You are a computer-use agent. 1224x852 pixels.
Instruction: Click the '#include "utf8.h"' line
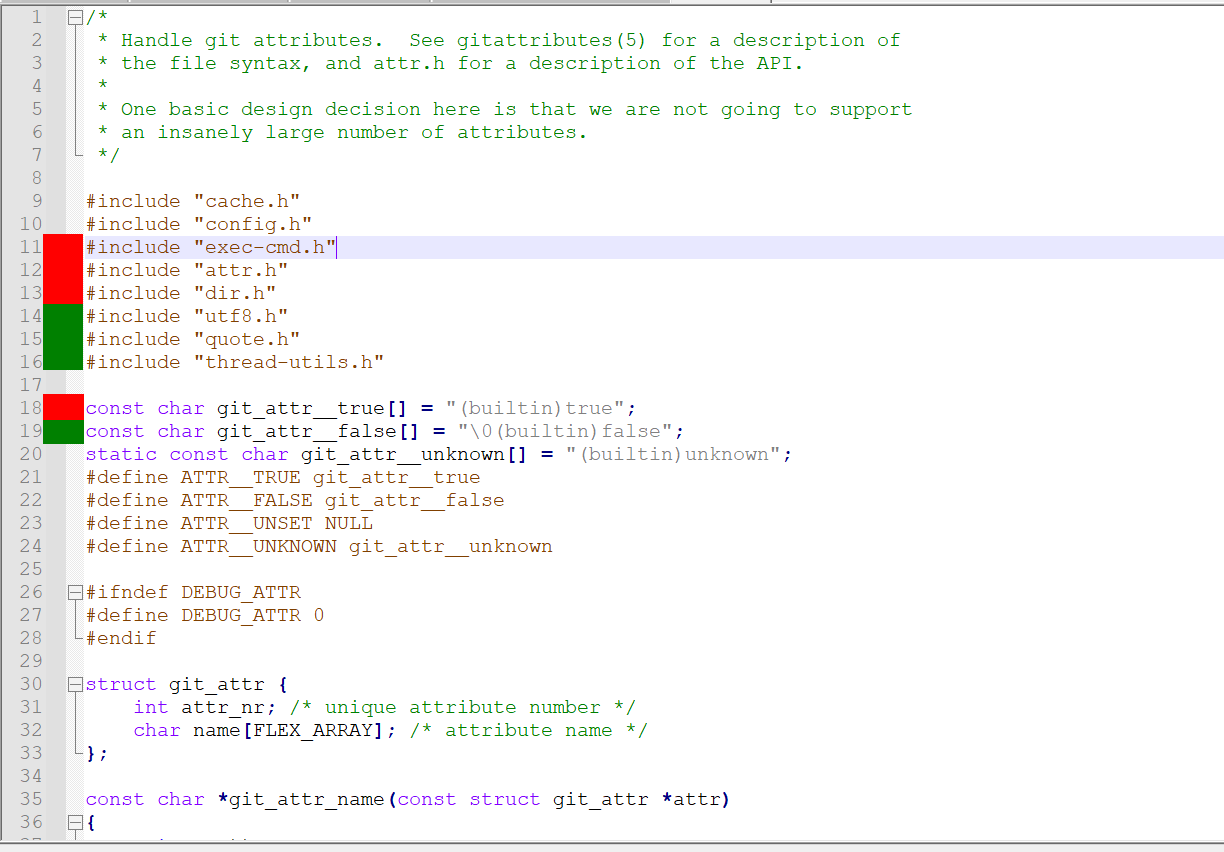[187, 316]
